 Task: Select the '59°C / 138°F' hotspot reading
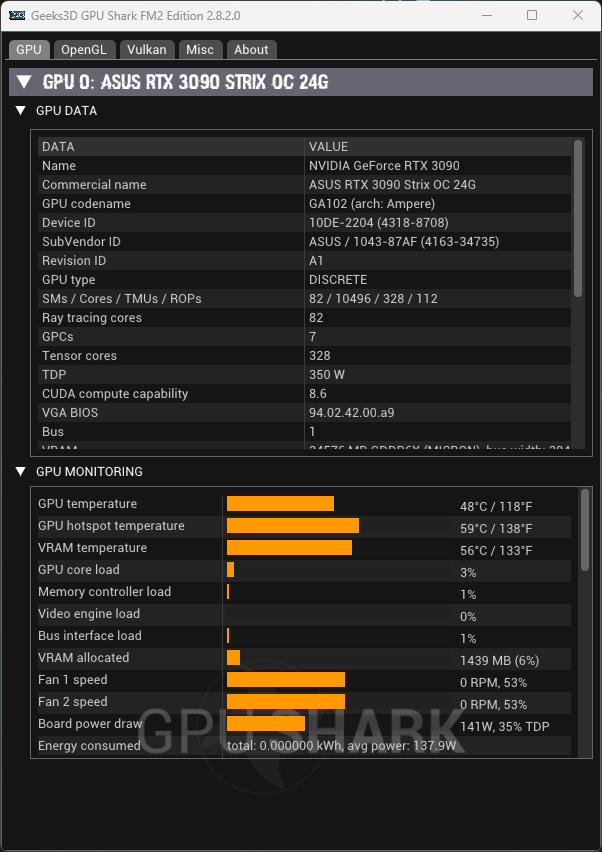point(496,529)
